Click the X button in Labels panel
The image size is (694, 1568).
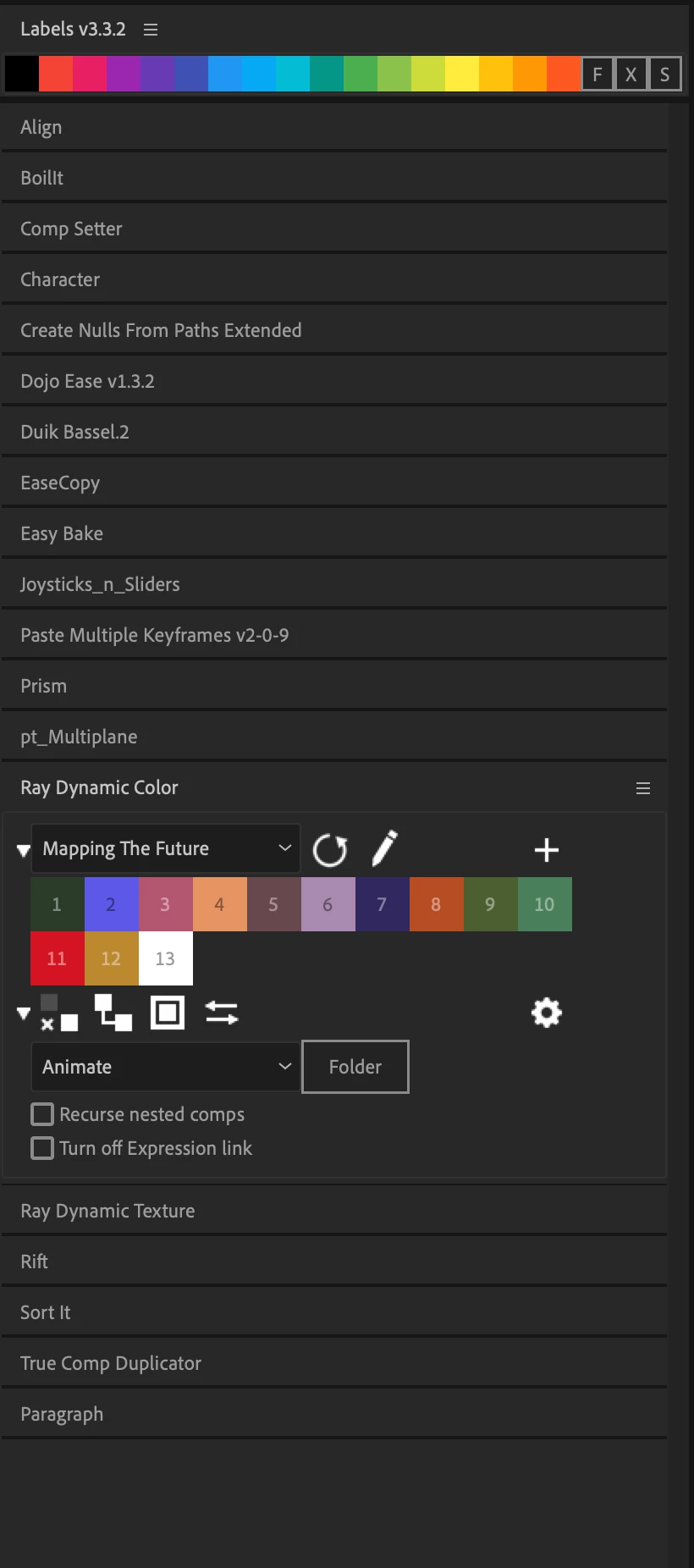[x=631, y=75]
